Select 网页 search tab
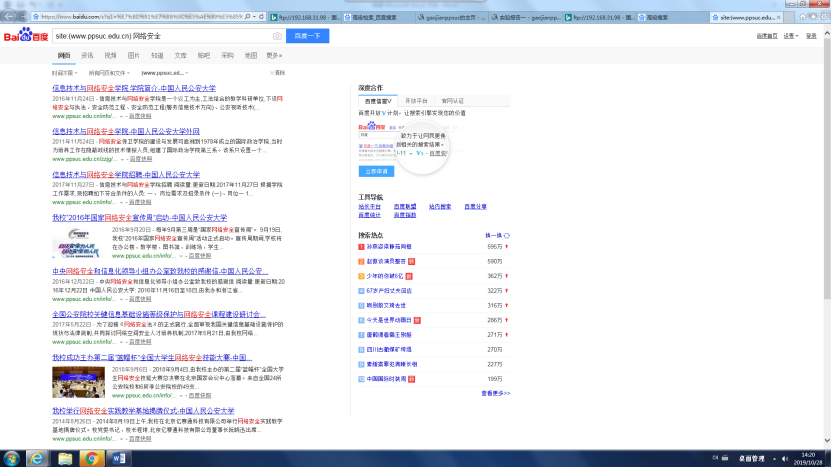 click(x=64, y=55)
